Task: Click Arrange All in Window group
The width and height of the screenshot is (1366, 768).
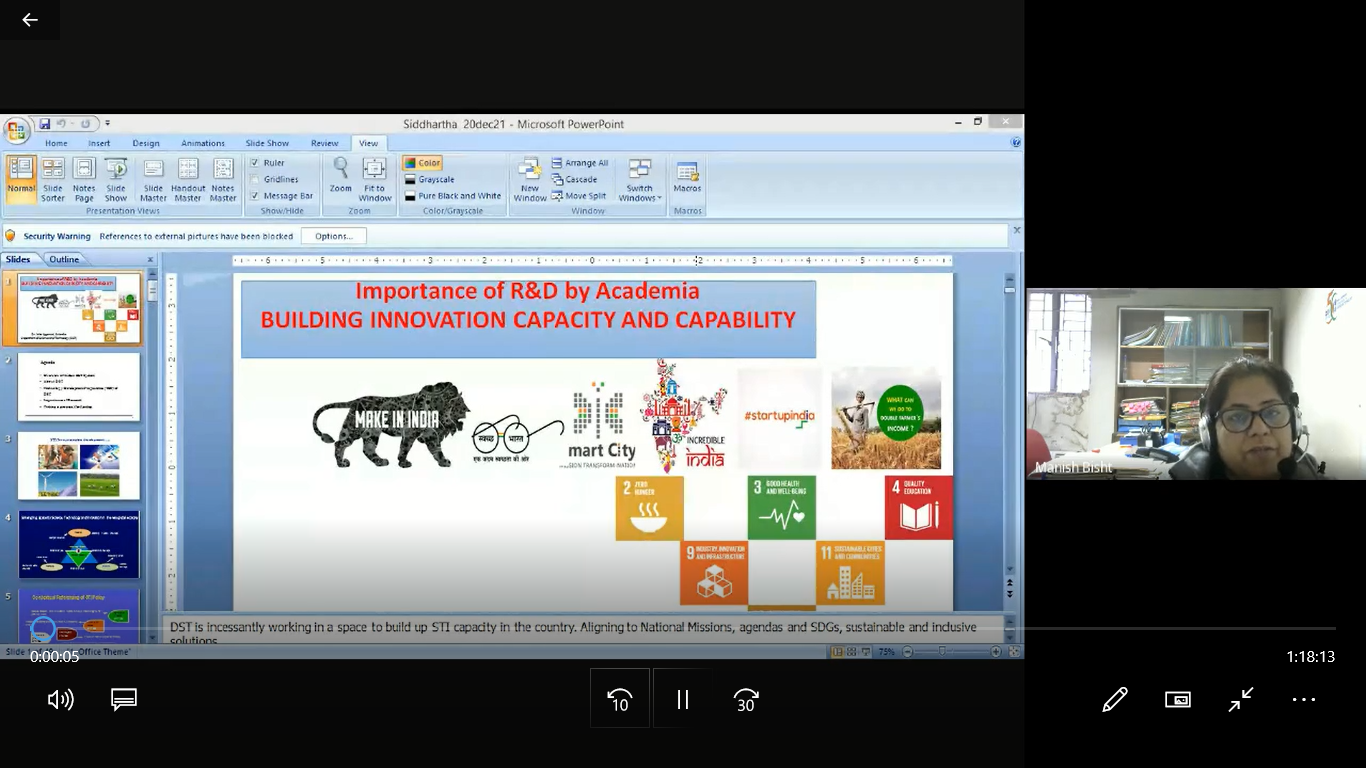Action: [x=579, y=163]
